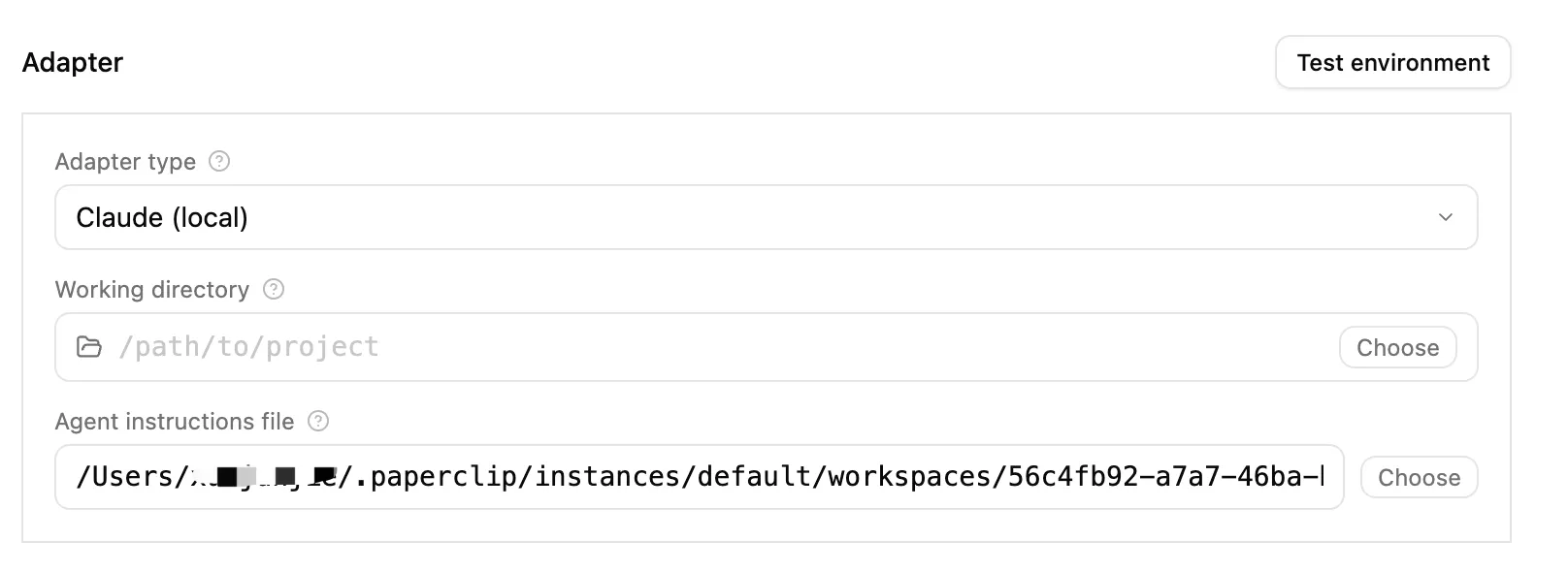Click the folder icon in Working directory field

(x=89, y=347)
